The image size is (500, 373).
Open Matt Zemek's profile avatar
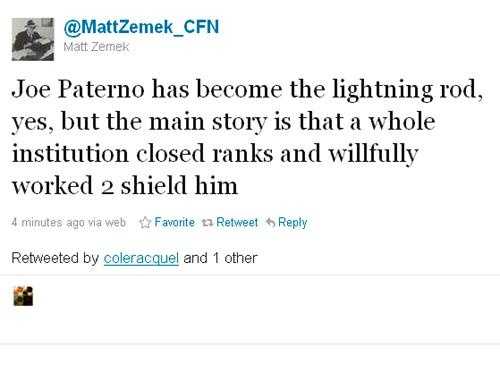33,39
